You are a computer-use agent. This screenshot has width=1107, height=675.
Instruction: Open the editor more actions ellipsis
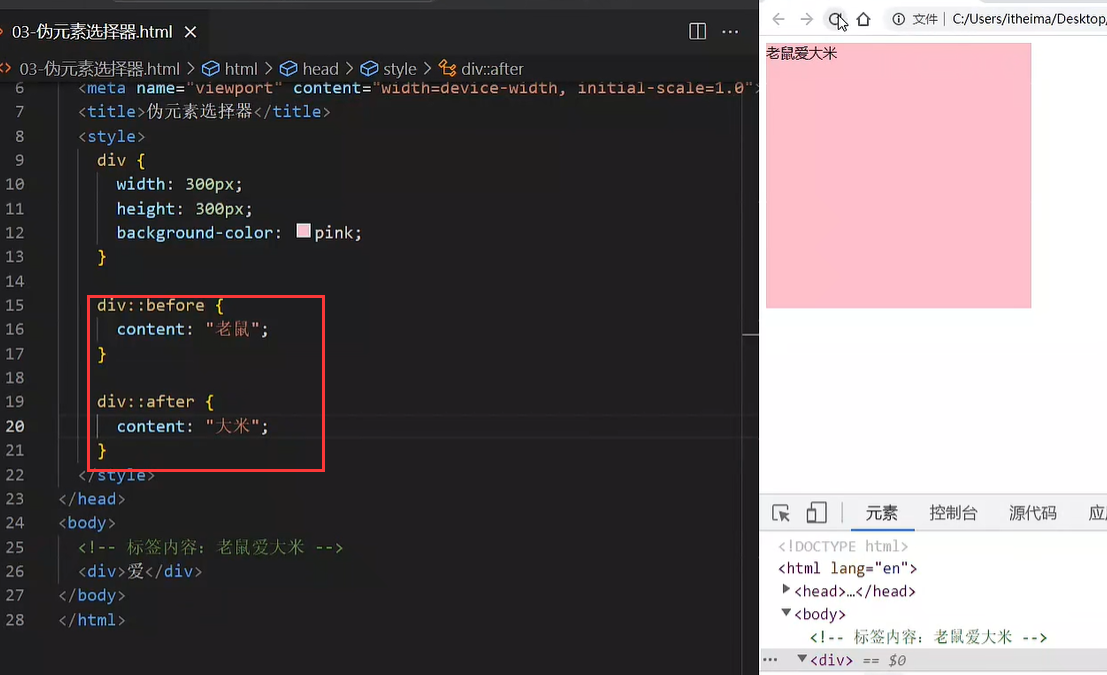[731, 32]
